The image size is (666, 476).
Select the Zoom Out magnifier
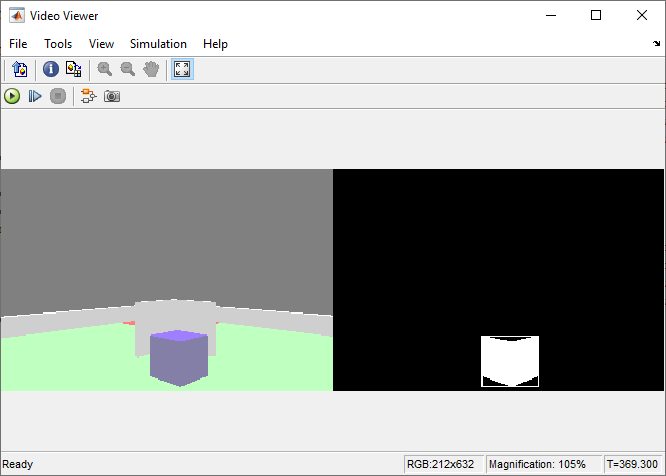coord(127,69)
